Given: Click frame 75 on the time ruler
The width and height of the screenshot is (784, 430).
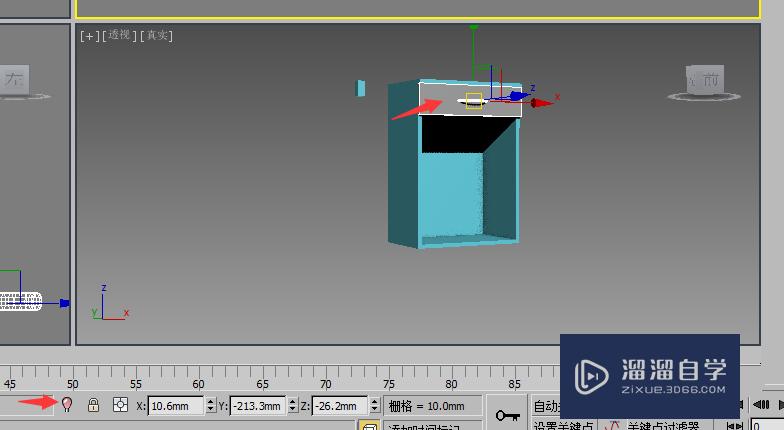Looking at the screenshot, I should coord(388,384).
